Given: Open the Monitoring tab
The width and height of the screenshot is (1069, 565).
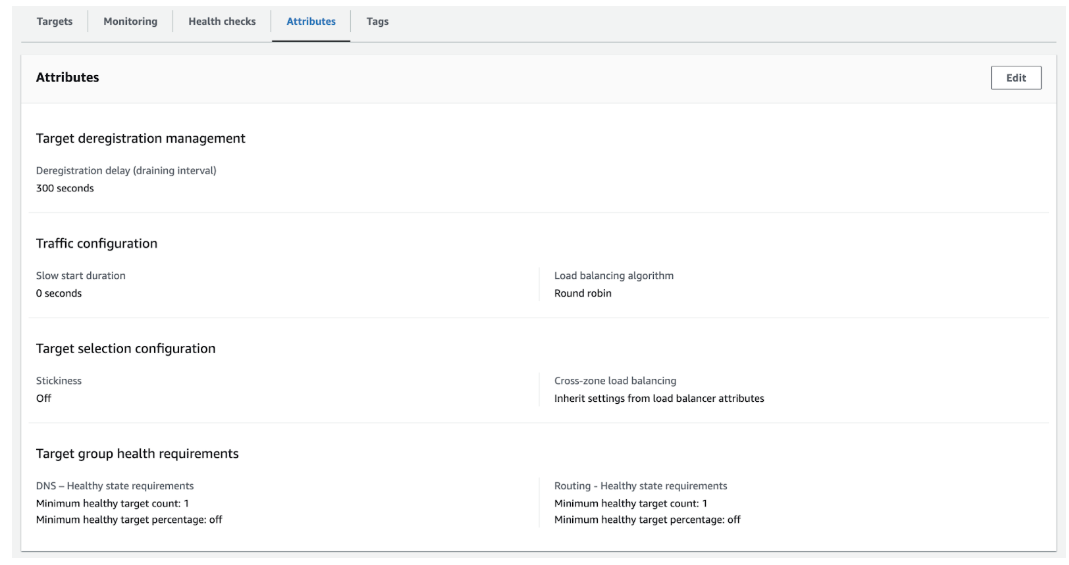Looking at the screenshot, I should click(x=130, y=21).
